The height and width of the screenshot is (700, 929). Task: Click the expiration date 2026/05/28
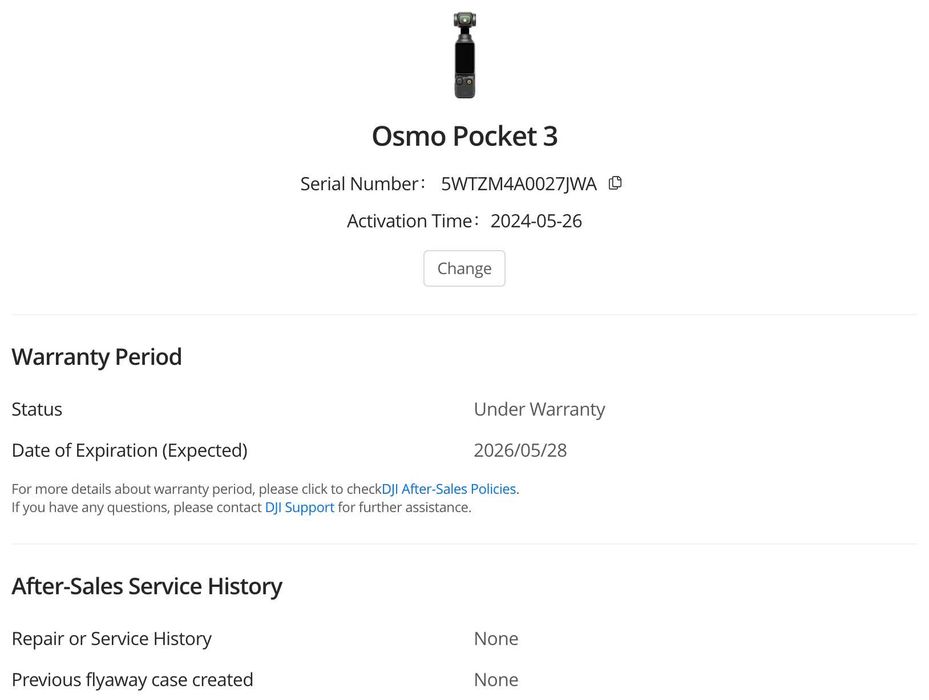coord(520,450)
